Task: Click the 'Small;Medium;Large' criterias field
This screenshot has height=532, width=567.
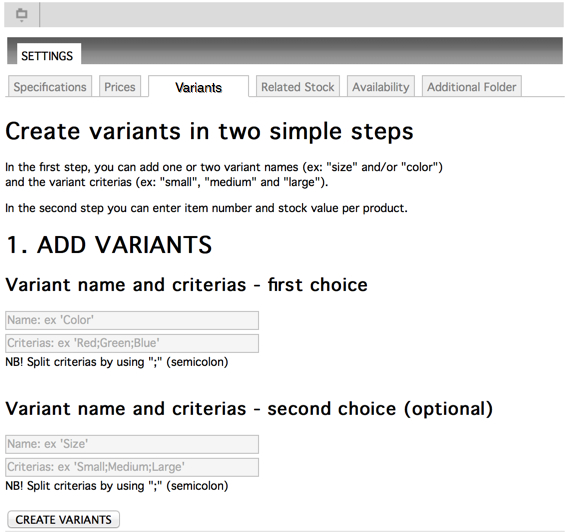Action: pyautogui.click(x=132, y=467)
